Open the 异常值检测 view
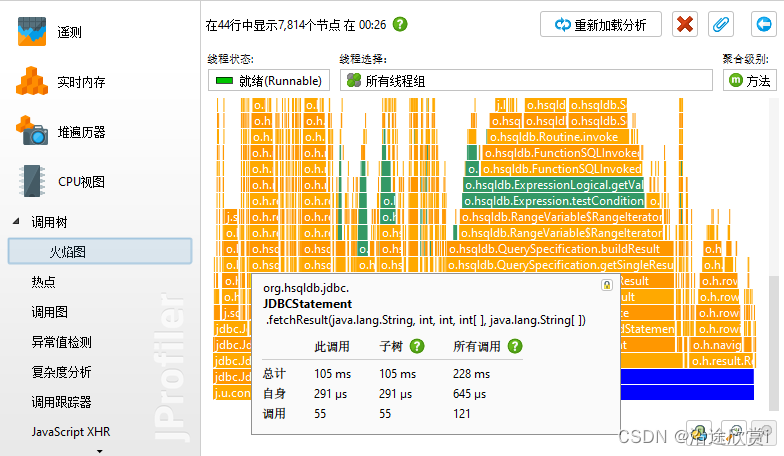The width and height of the screenshot is (784, 456). [x=62, y=342]
